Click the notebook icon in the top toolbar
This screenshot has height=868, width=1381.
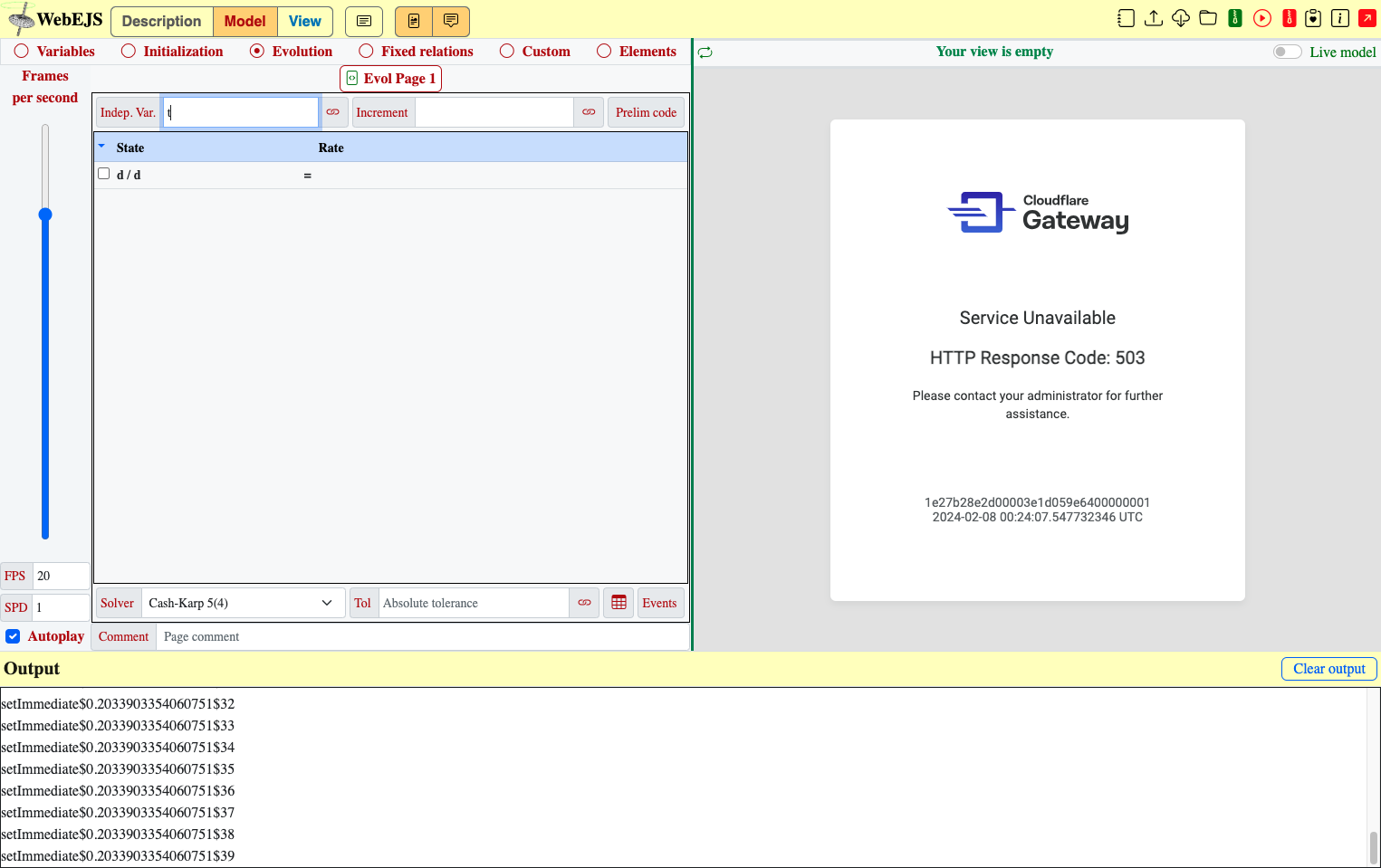pos(1126,18)
